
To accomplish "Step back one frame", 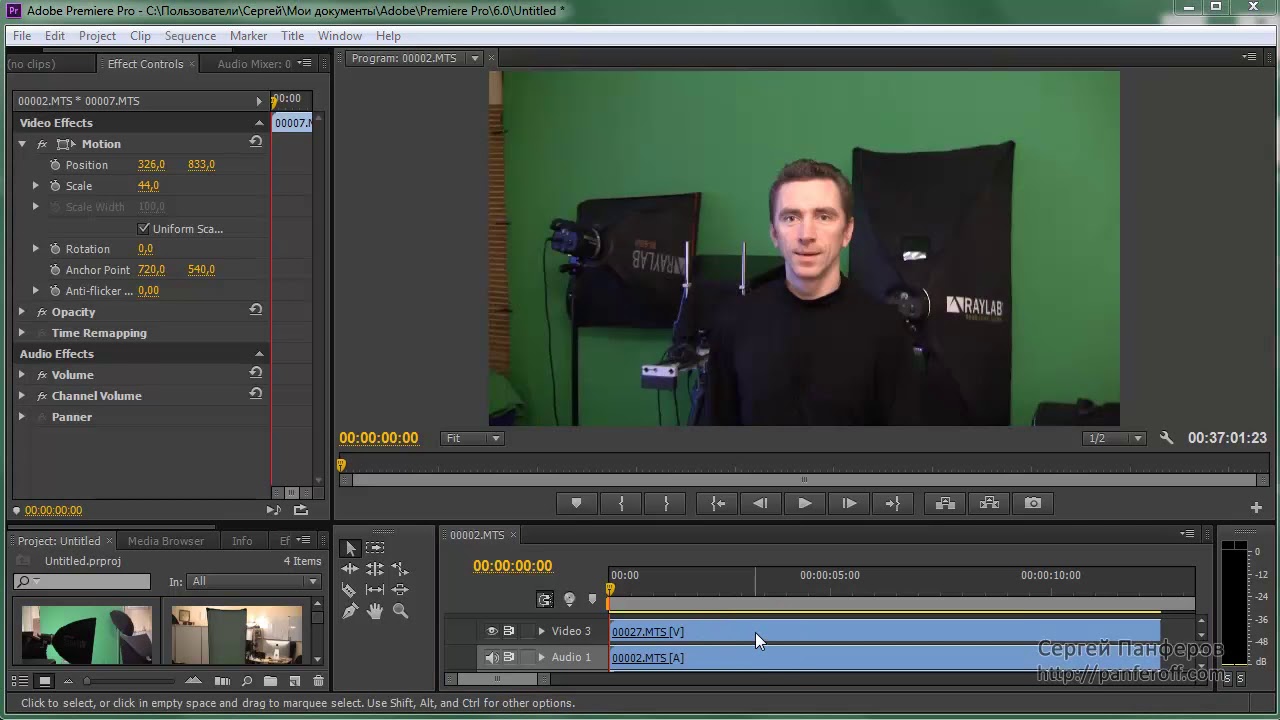I will (760, 504).
